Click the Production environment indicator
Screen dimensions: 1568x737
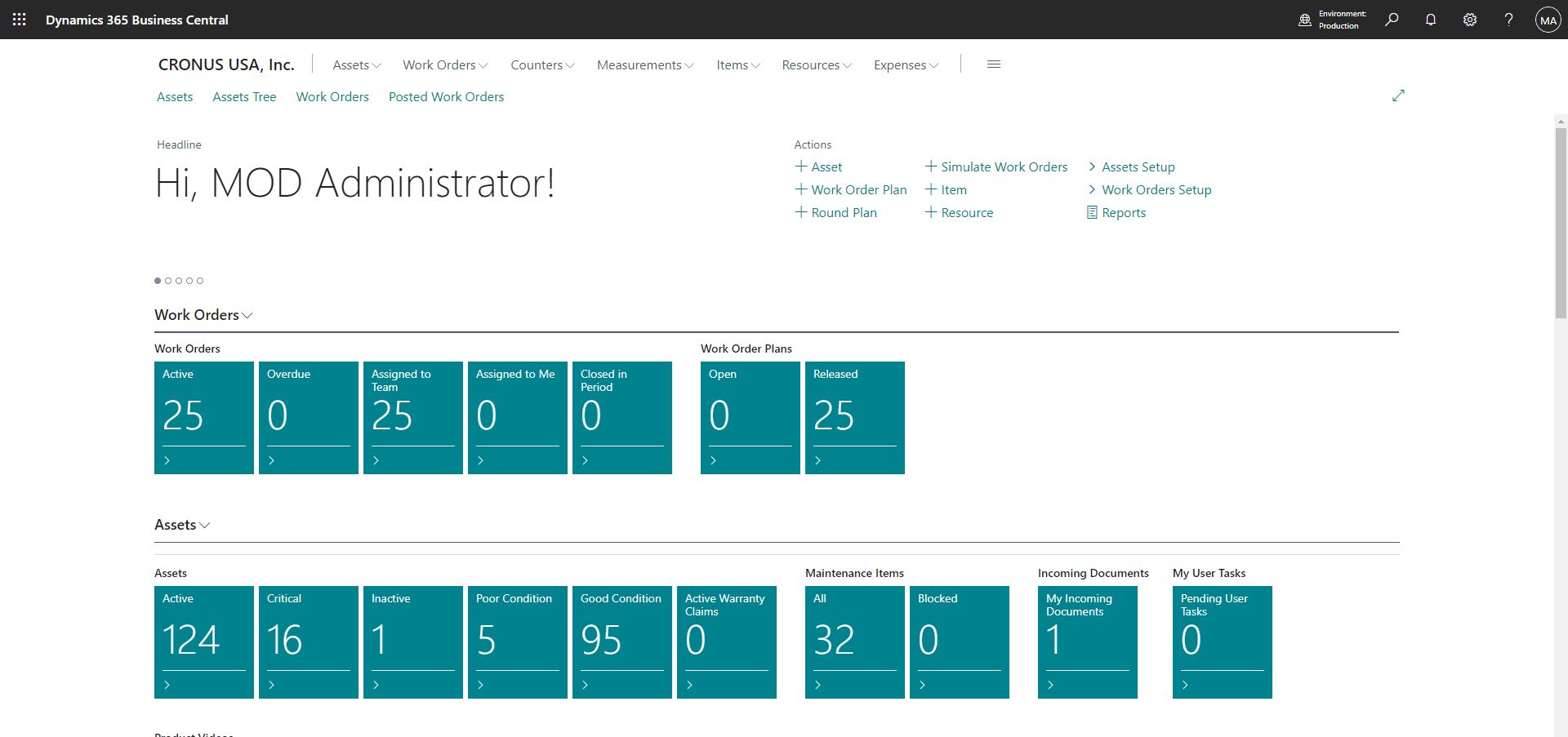pos(1330,19)
